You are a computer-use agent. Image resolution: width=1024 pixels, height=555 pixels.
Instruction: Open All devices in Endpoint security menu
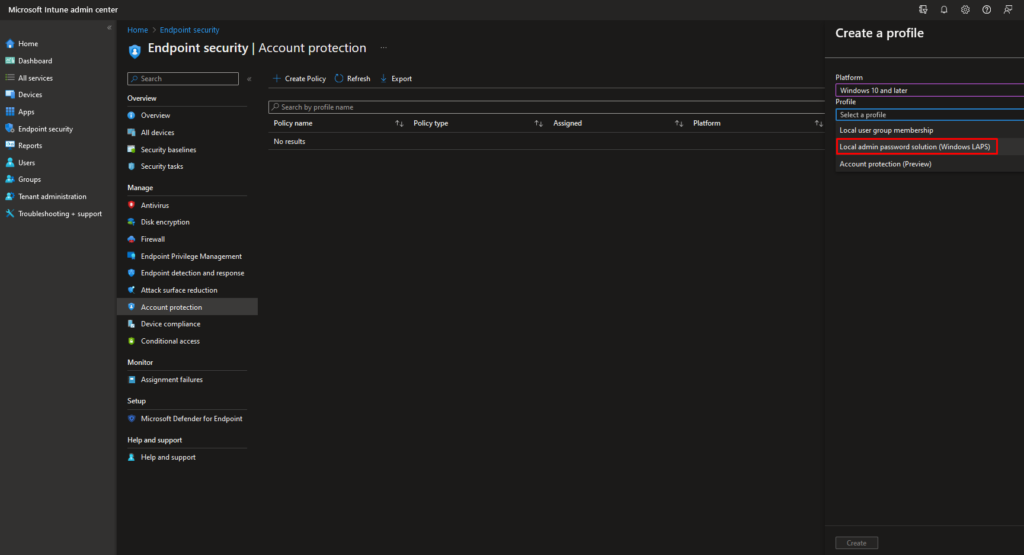point(157,133)
